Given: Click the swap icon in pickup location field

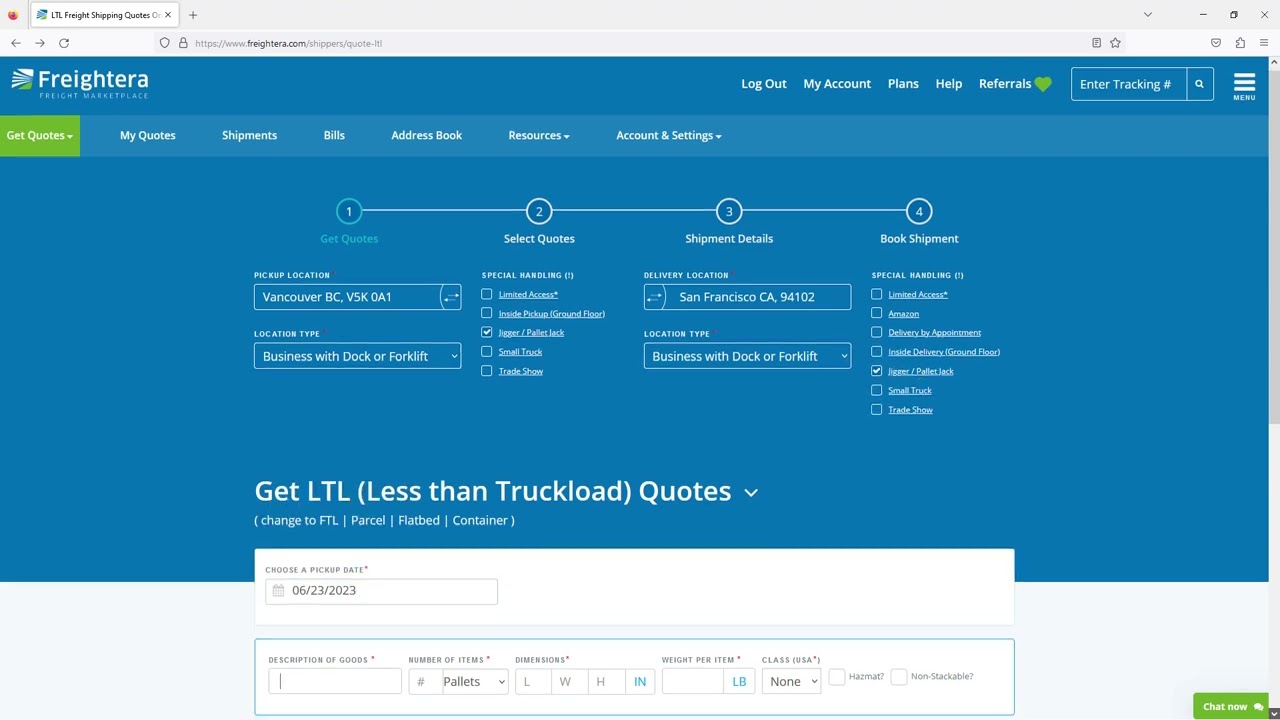Looking at the screenshot, I should coord(451,297).
